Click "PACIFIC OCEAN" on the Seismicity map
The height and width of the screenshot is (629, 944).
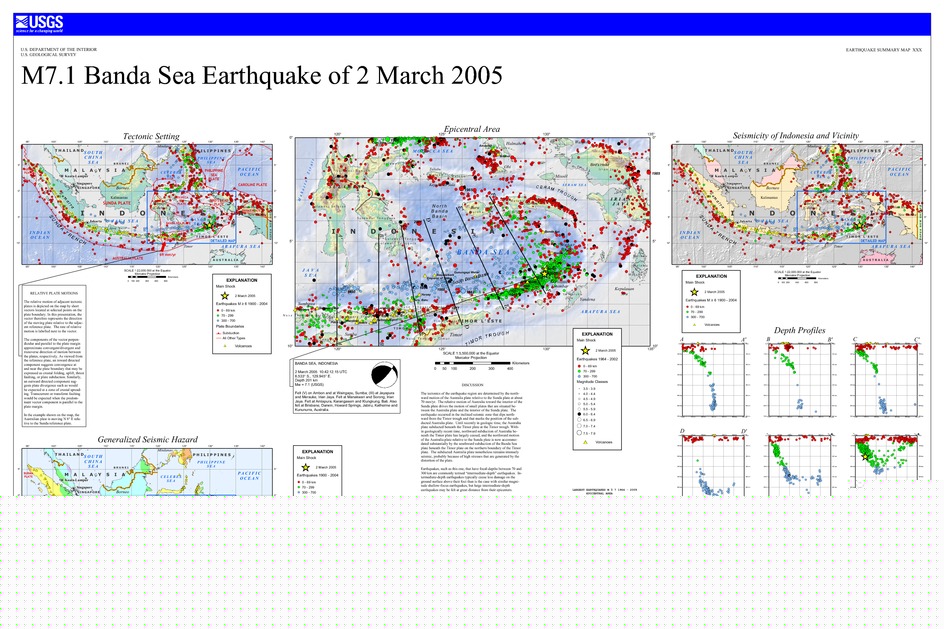pyautogui.click(x=899, y=172)
